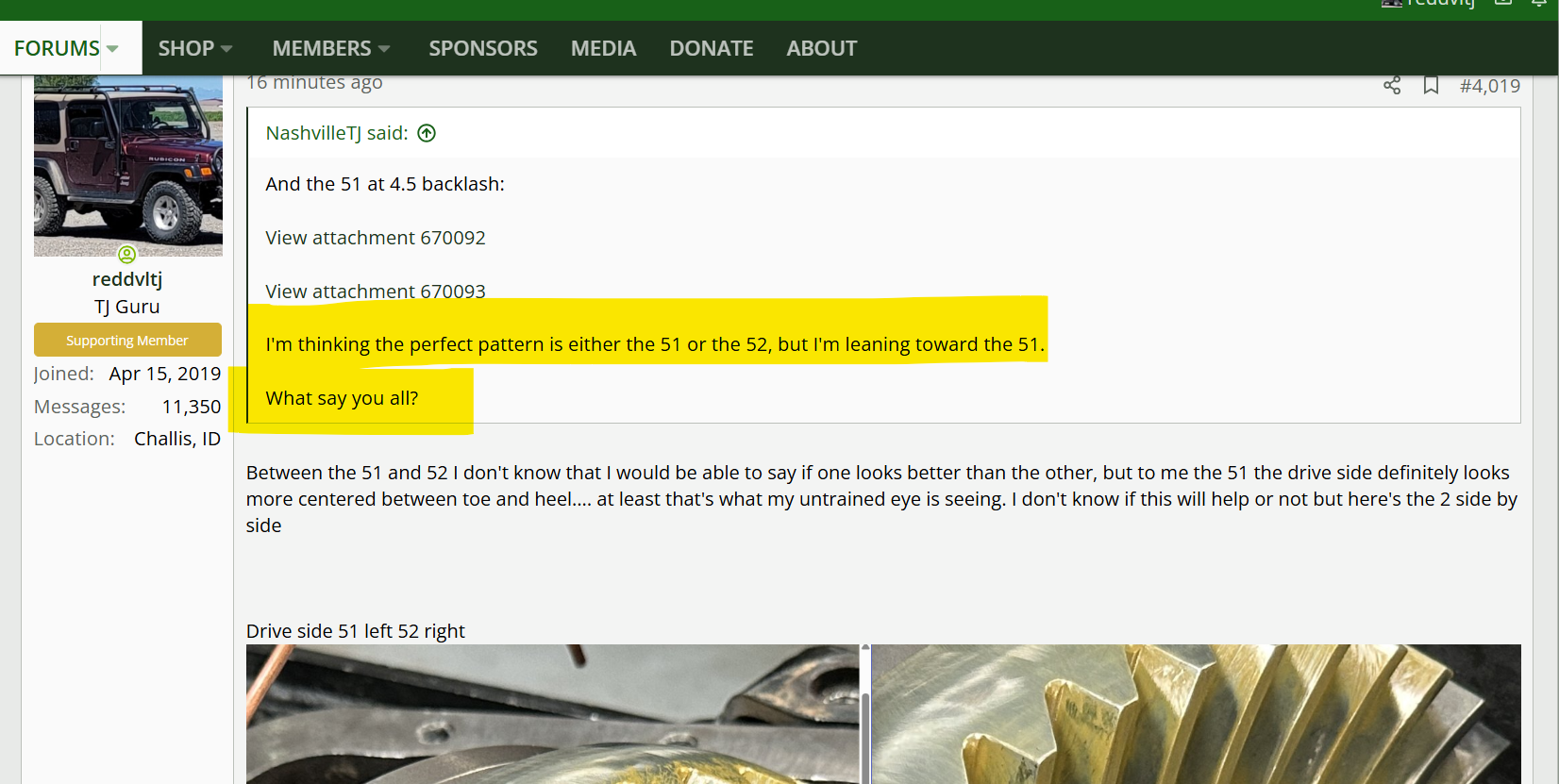Expand the Members dropdown arrow

pos(384,49)
